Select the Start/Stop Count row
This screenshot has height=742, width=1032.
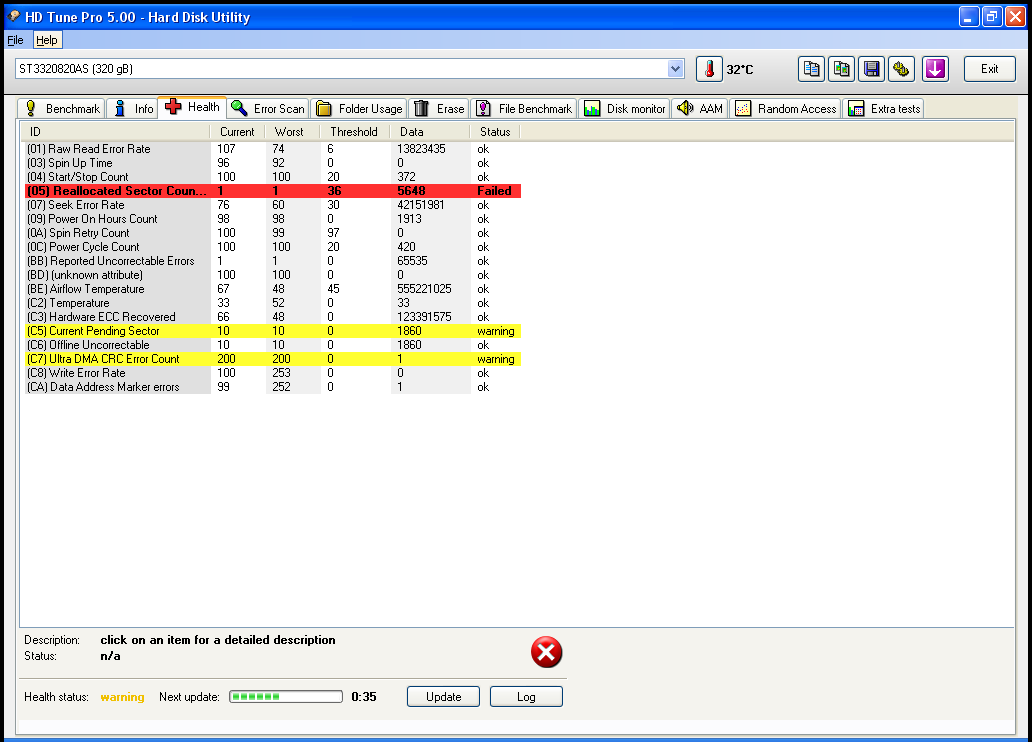pyautogui.click(x=273, y=177)
